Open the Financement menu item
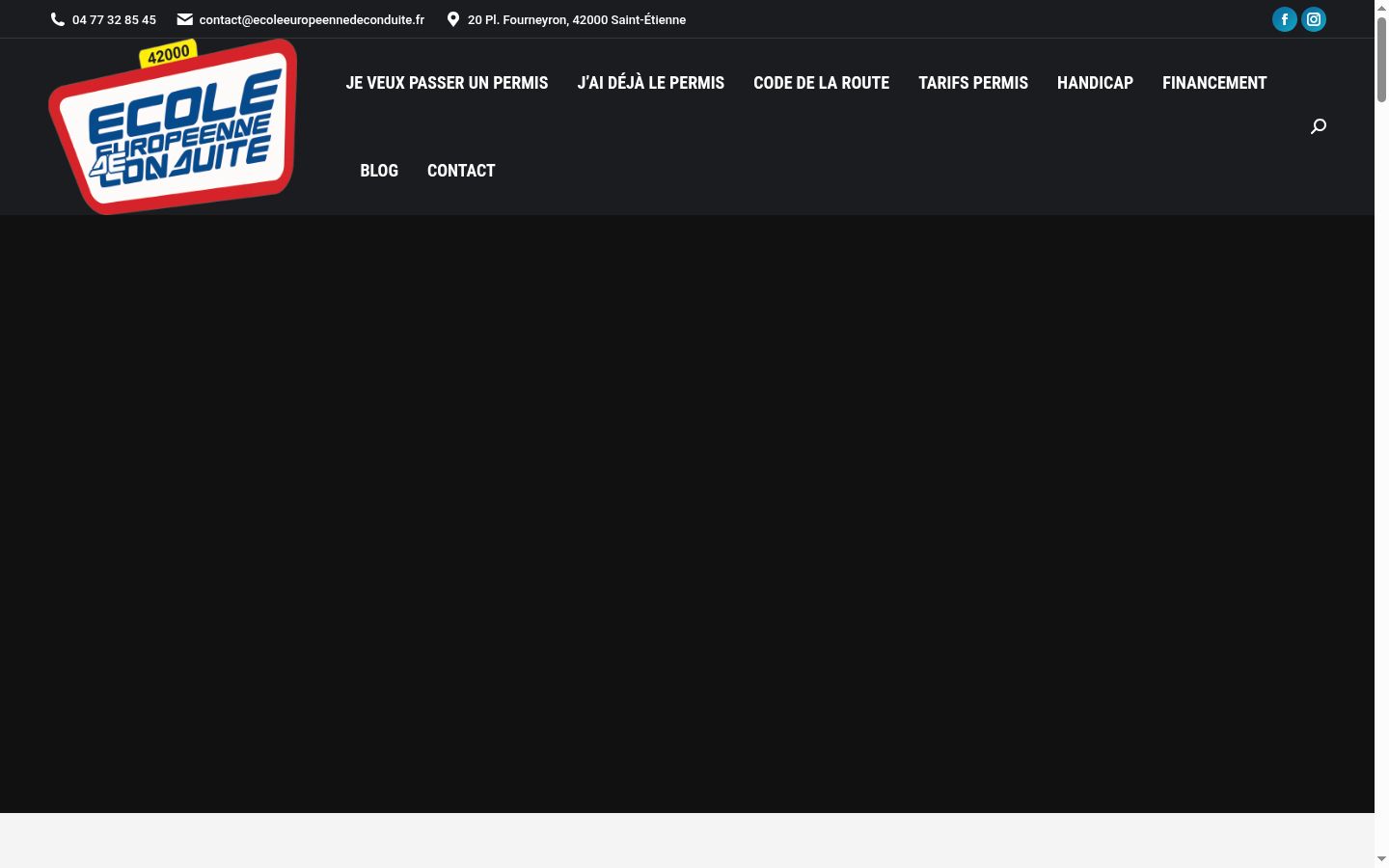 click(1214, 83)
